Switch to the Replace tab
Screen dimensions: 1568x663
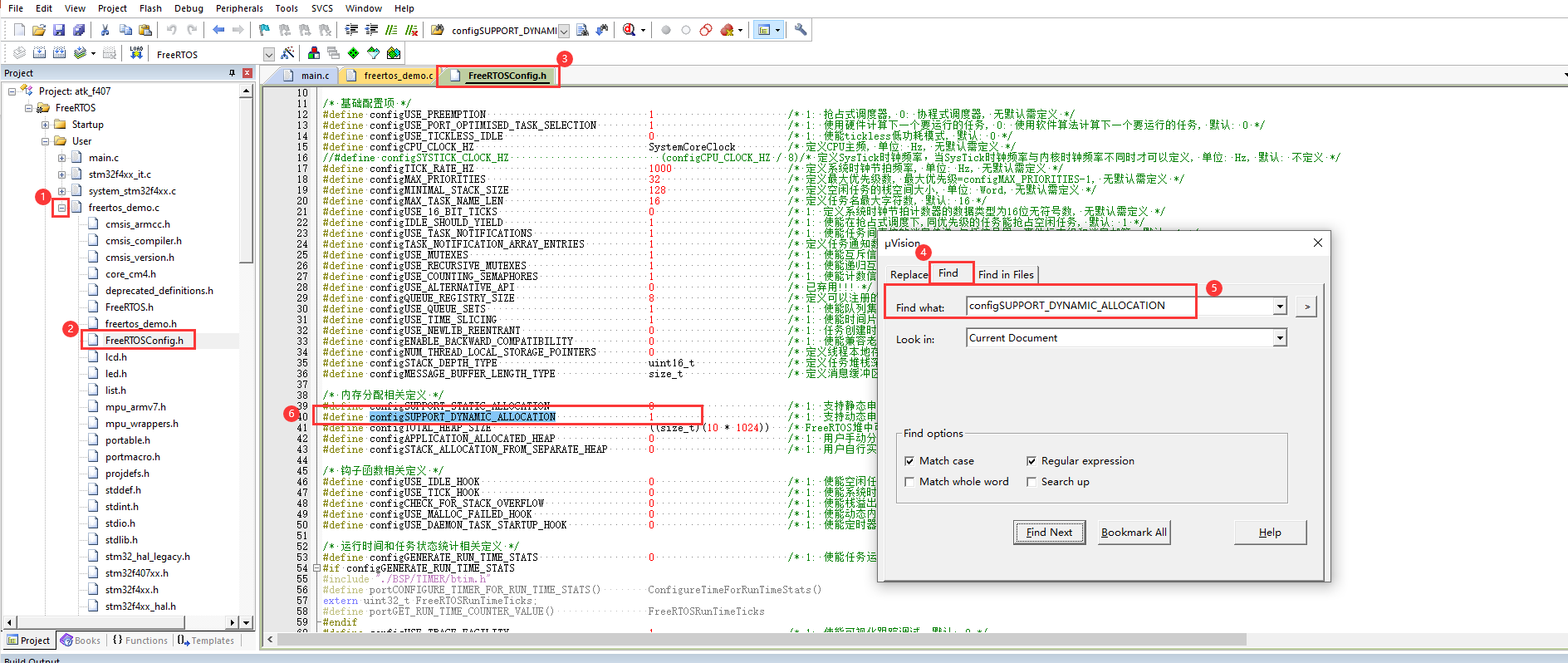[908, 275]
